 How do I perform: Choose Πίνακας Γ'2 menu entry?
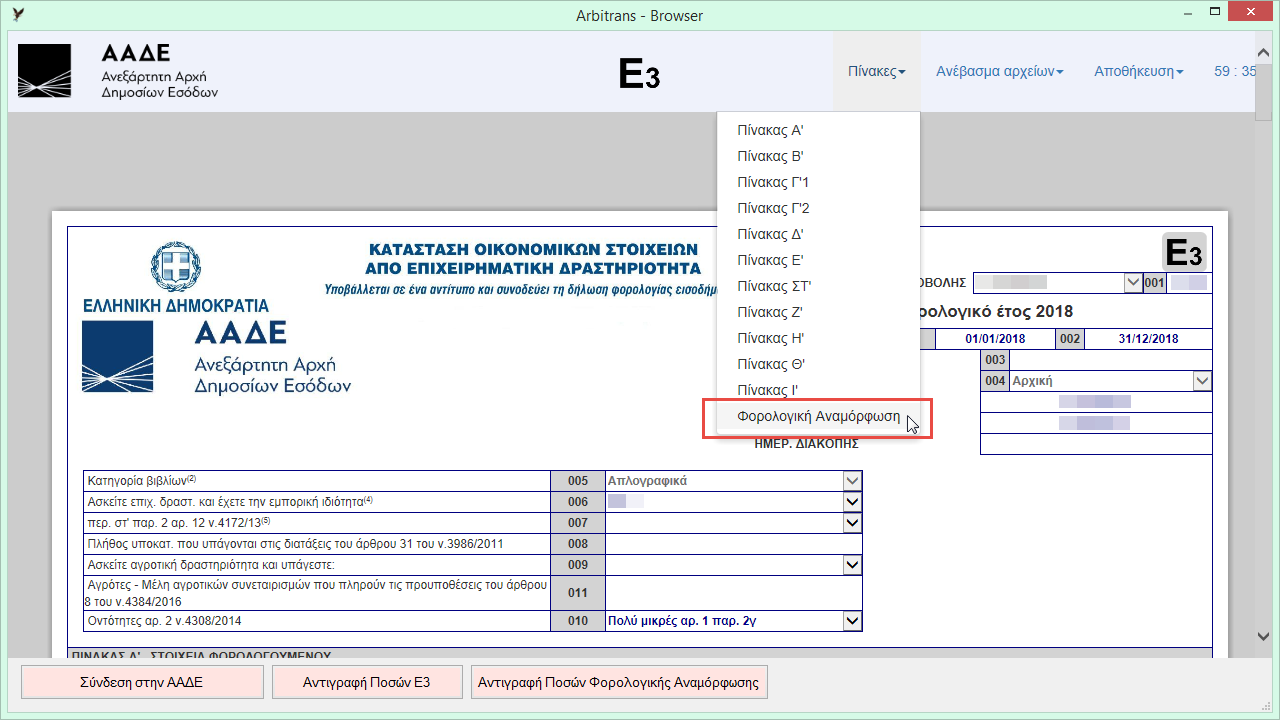[x=818, y=208]
